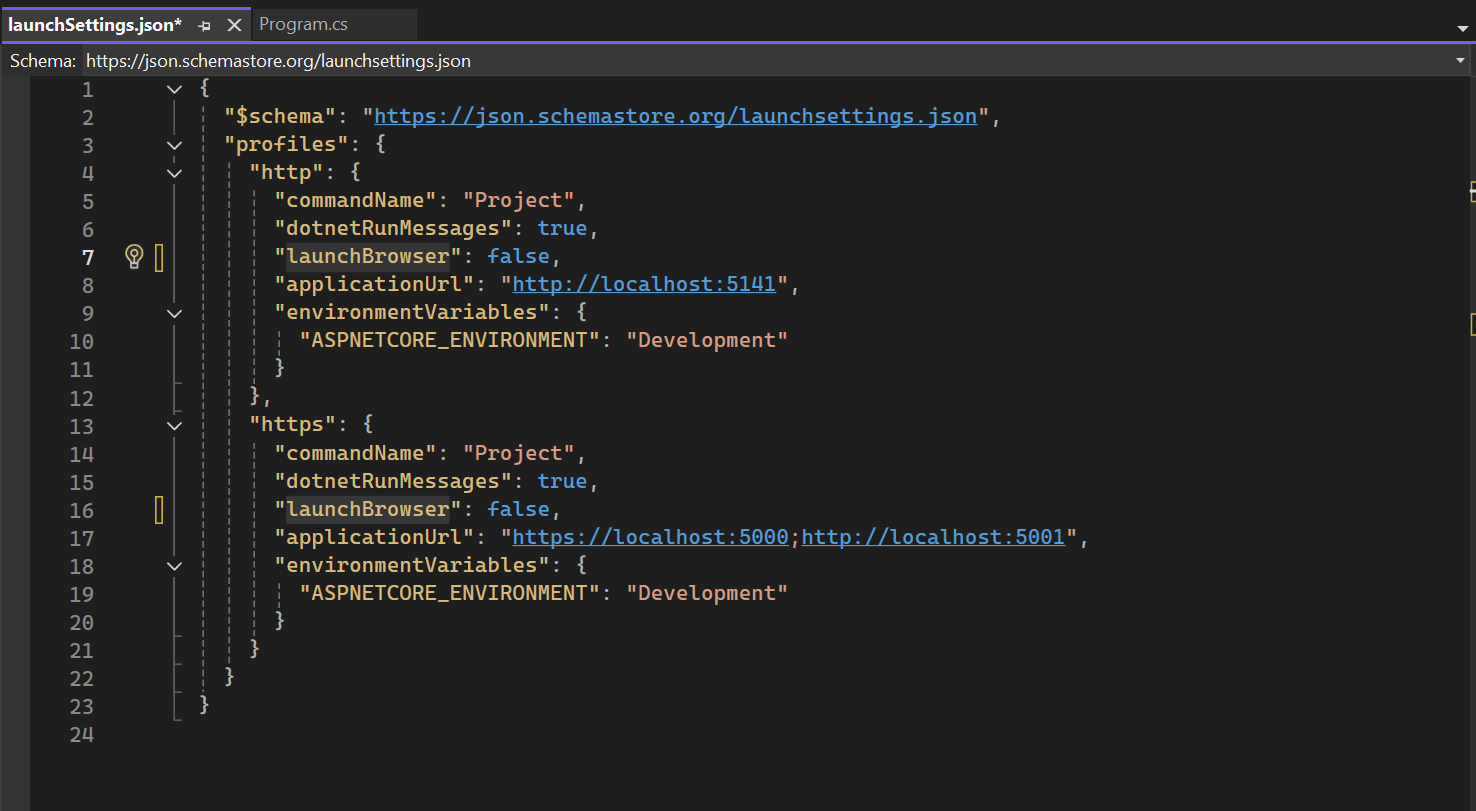Open the schemastore launchsettings.json link on line 2
1476x811 pixels.
(676, 116)
